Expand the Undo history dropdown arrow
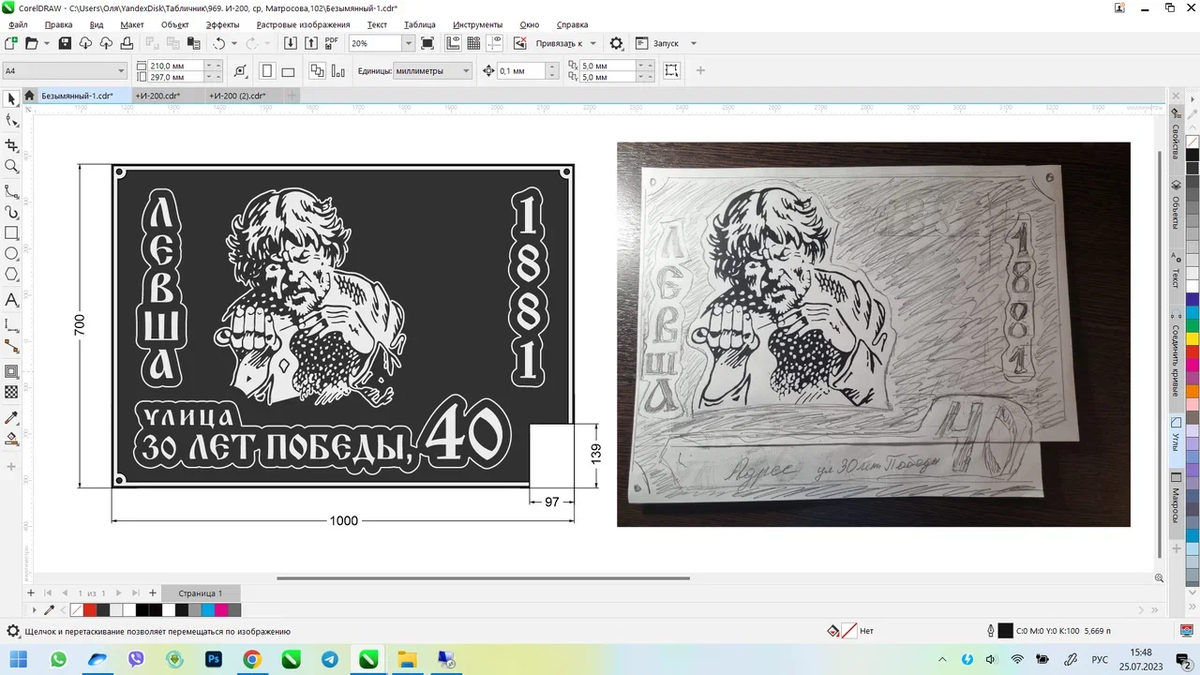1200x675 pixels. click(x=234, y=44)
